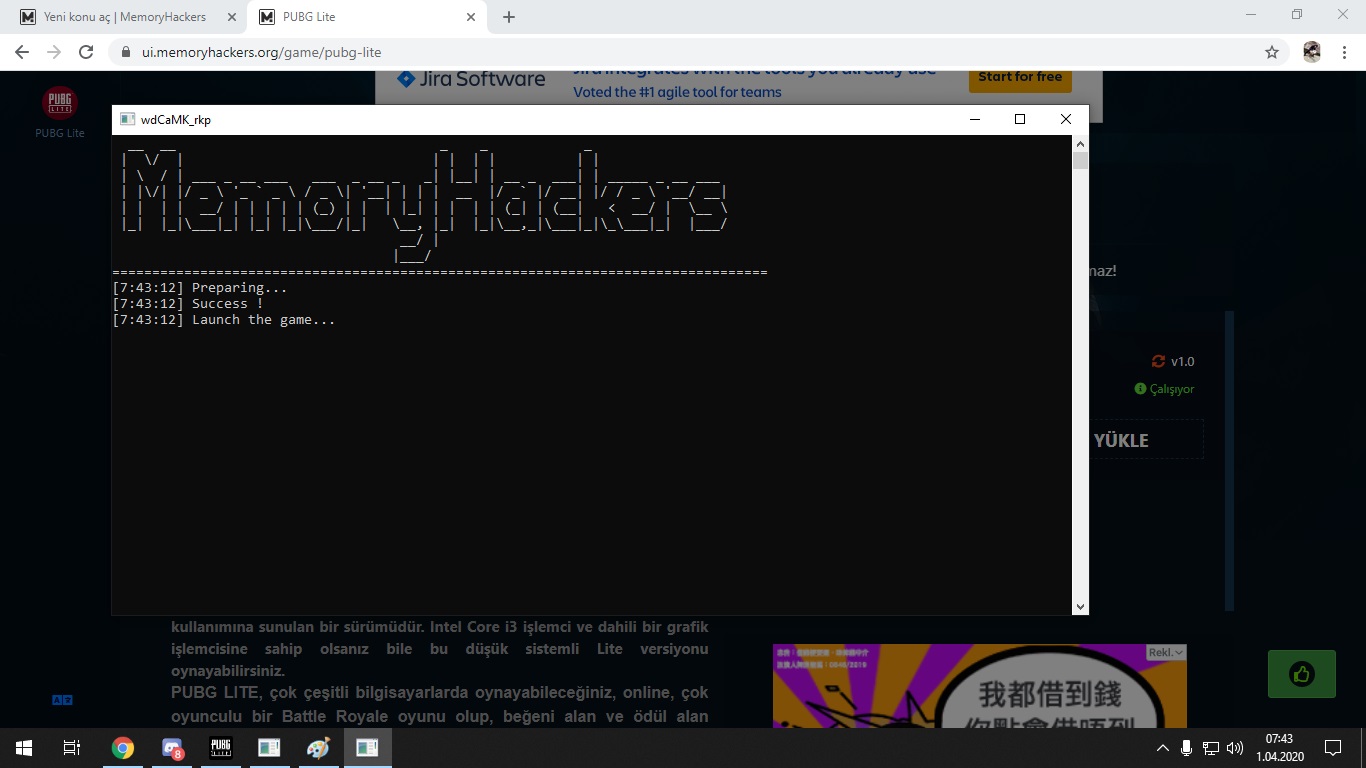Open the Windows notification center

[x=1333, y=748]
